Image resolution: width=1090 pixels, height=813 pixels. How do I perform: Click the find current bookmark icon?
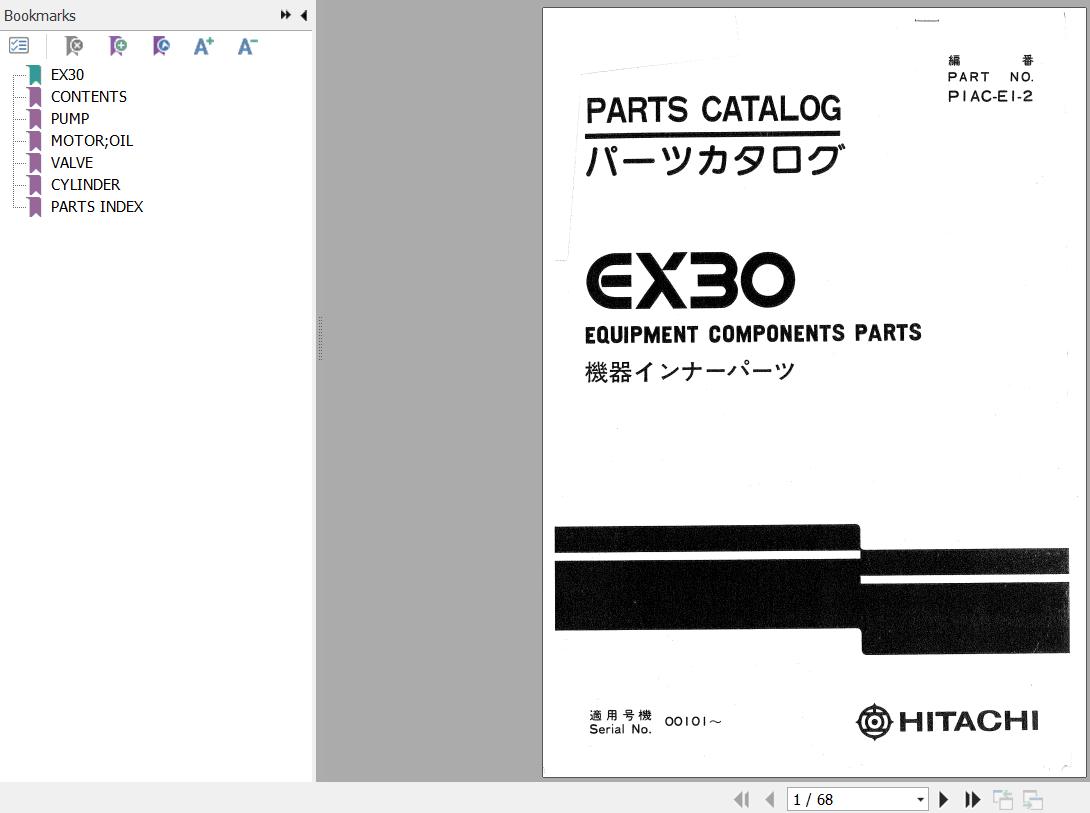pyautogui.click(x=161, y=46)
